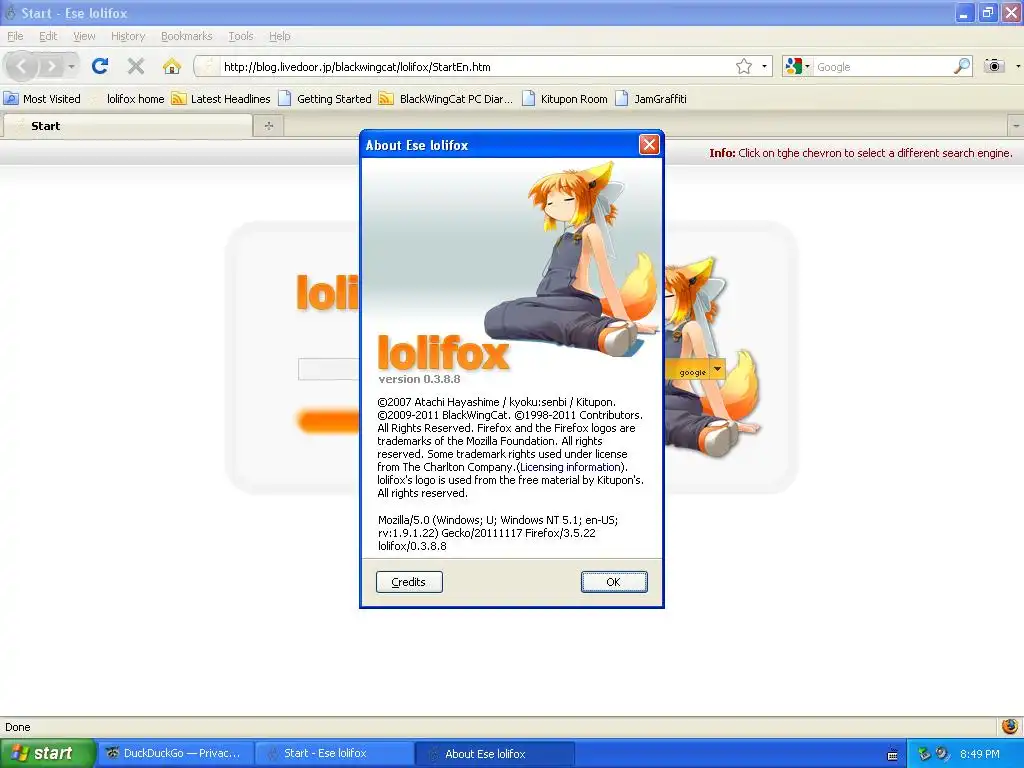Viewport: 1024px width, 768px height.
Task: Open the View menu
Action: coord(84,36)
